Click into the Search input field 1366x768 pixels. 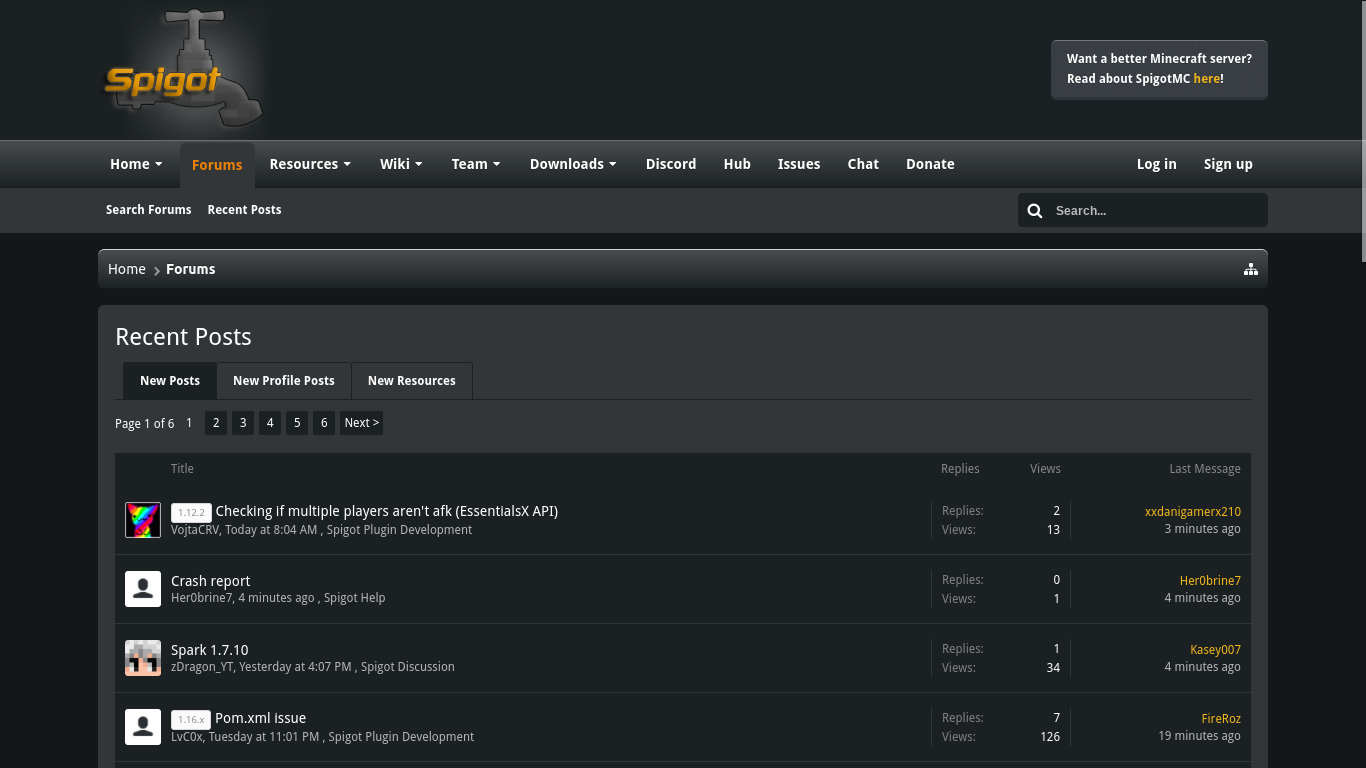pyautogui.click(x=1156, y=210)
